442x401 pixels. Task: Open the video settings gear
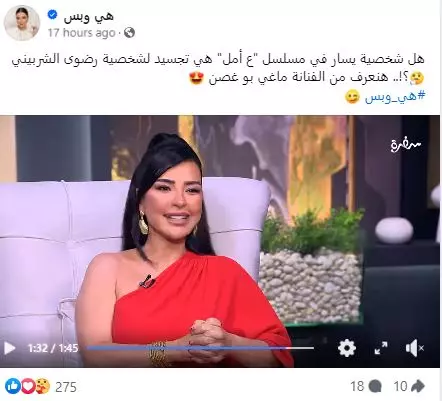point(347,348)
